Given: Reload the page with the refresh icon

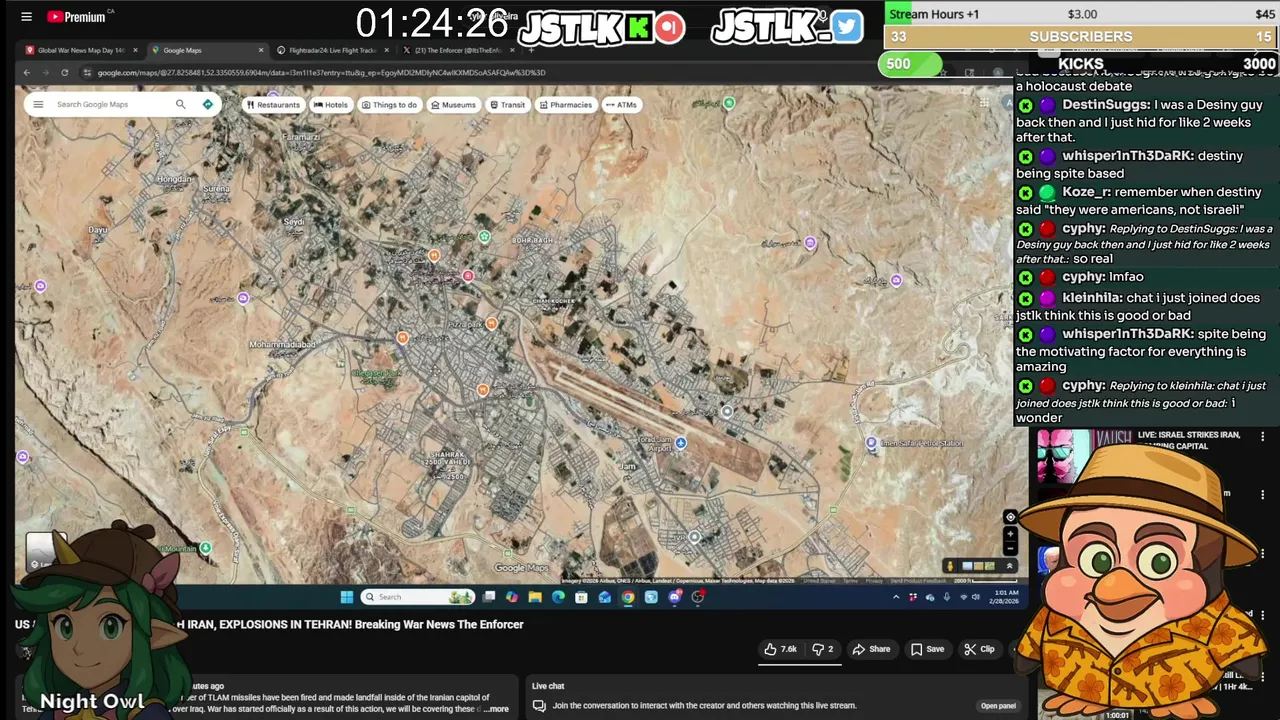Looking at the screenshot, I should tap(65, 72).
